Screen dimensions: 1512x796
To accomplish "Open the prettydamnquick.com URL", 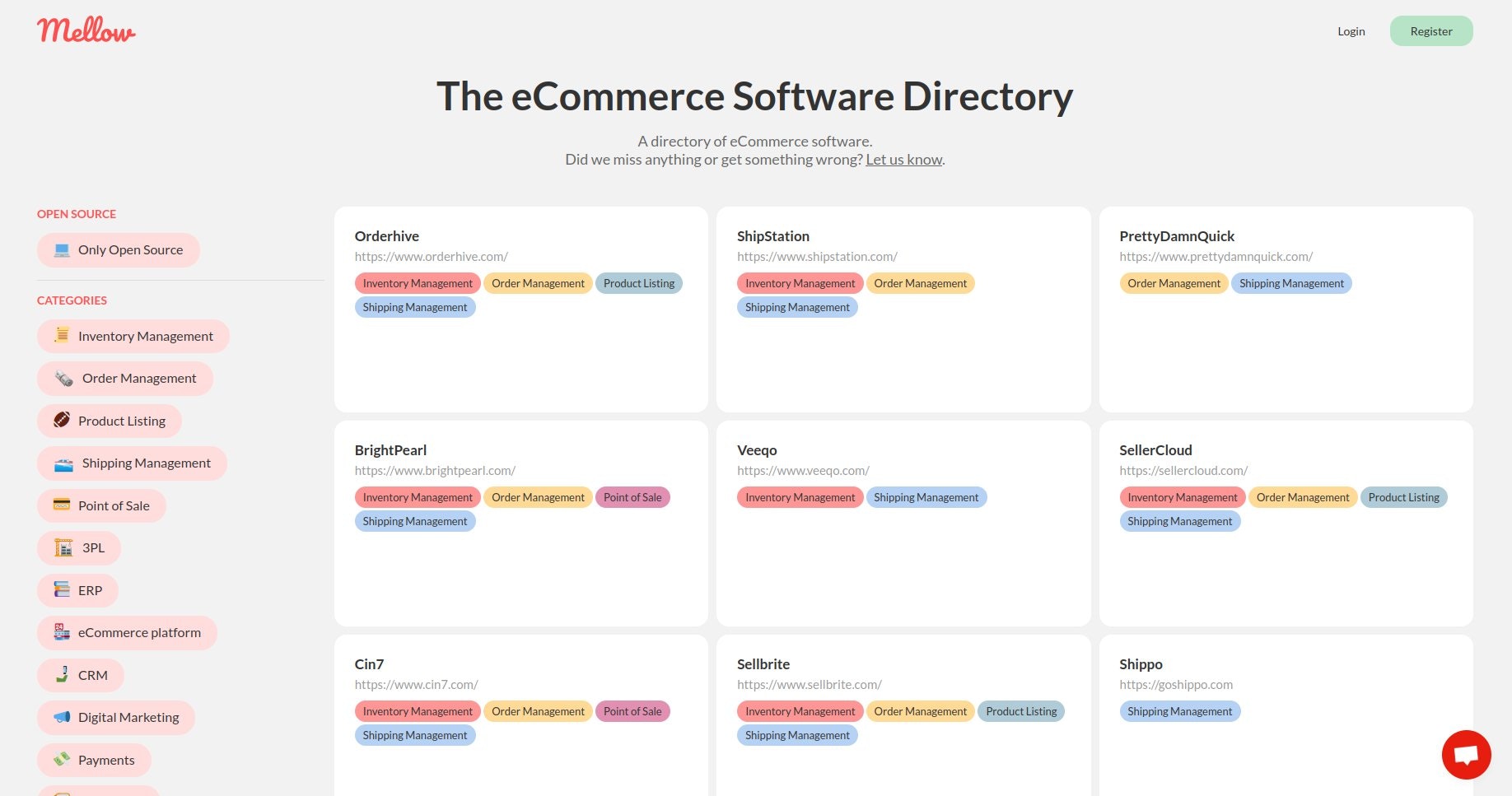I will point(1216,257).
